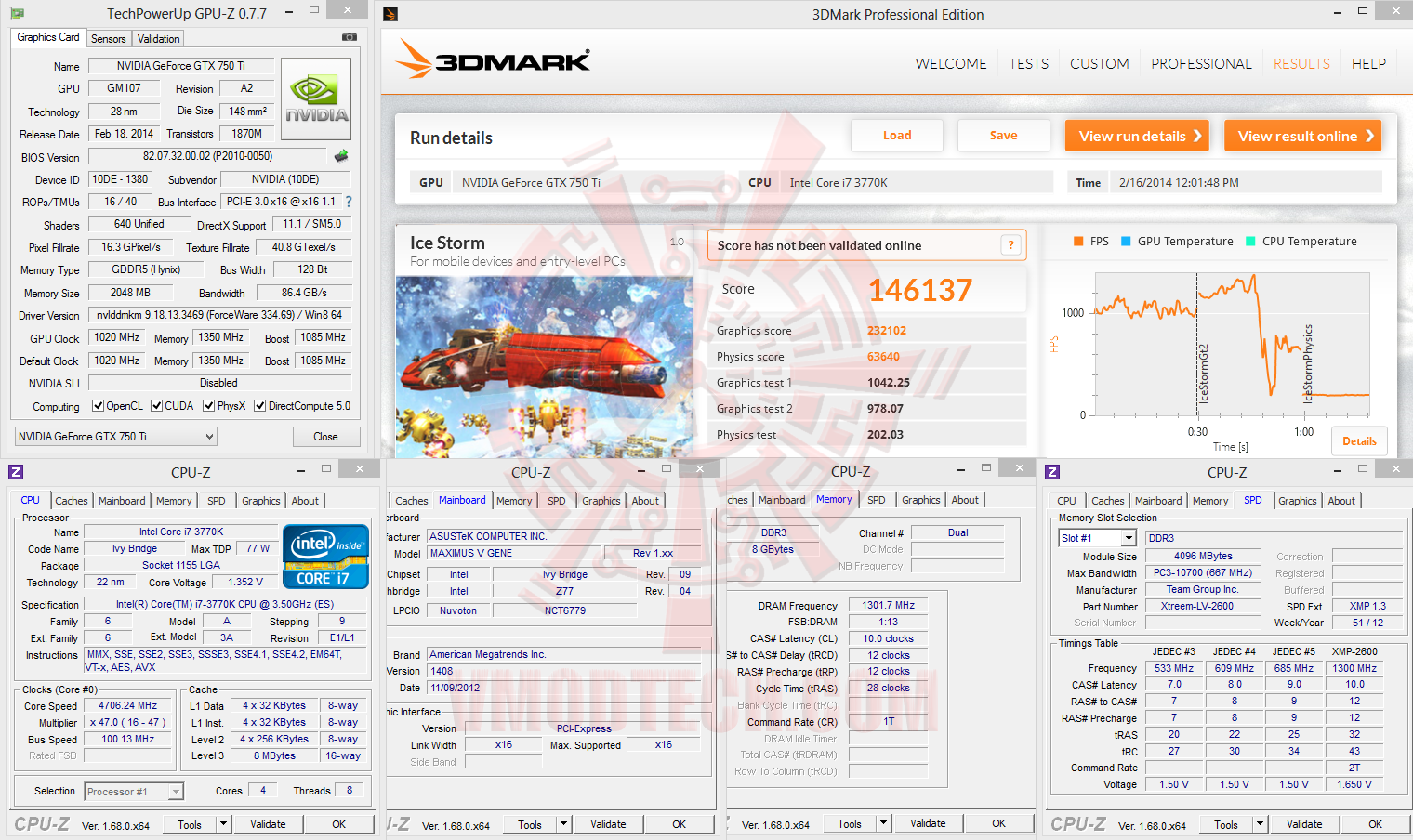1413x840 pixels.
Task: Open the Graphics tab in the SPD window
Action: 1298,501
